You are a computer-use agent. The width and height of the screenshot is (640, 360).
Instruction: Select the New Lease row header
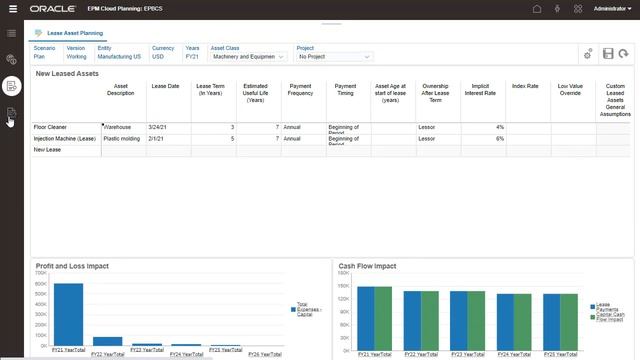click(67, 150)
